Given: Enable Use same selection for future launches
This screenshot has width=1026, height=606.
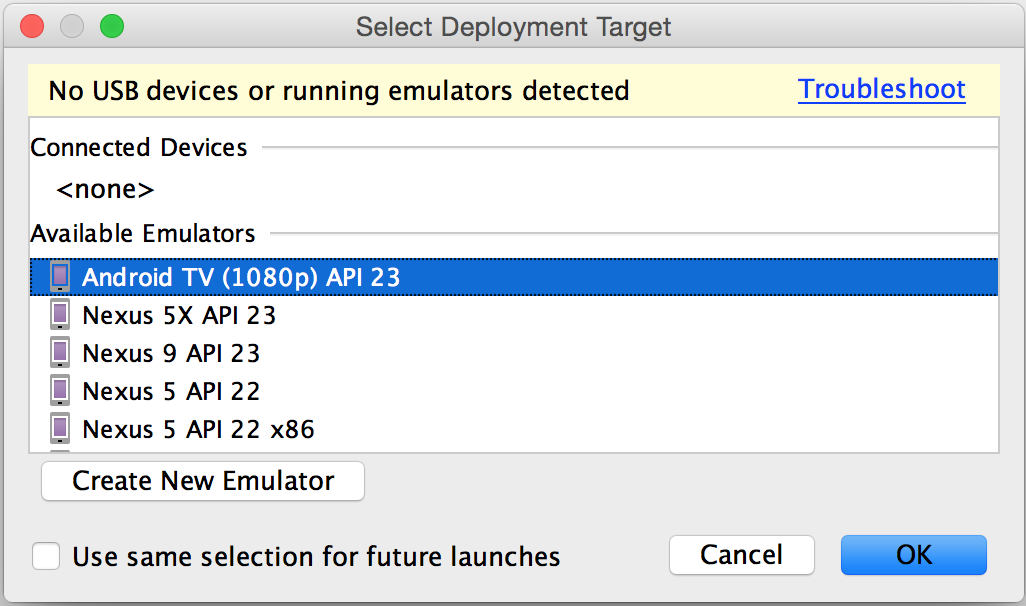Looking at the screenshot, I should (46, 556).
